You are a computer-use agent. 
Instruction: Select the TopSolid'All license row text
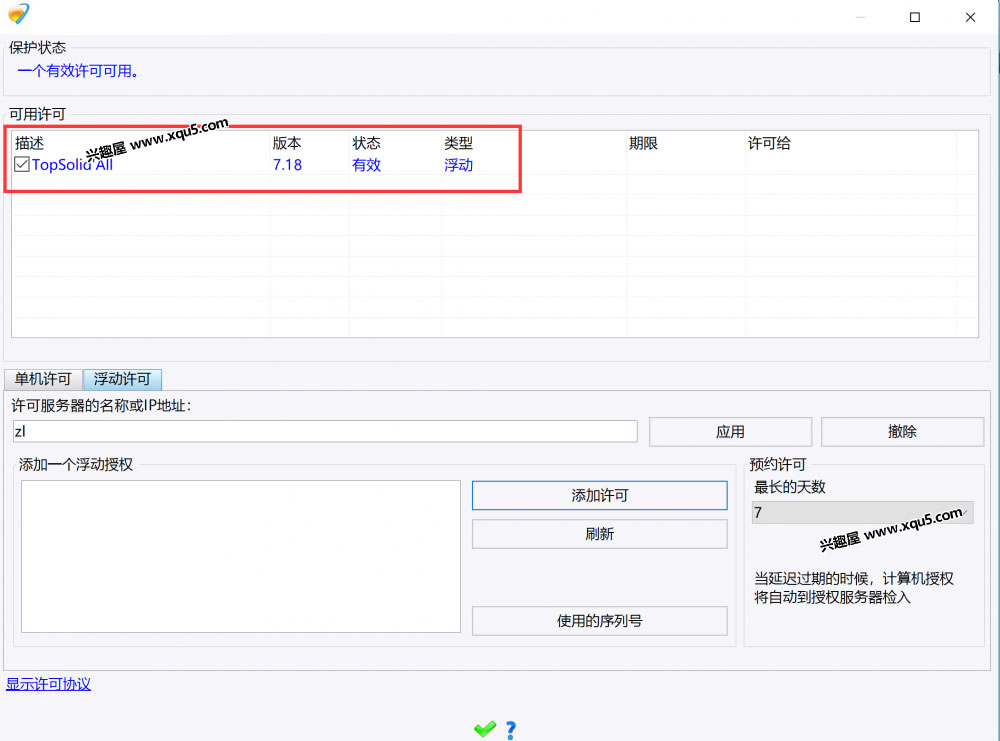tap(73, 165)
